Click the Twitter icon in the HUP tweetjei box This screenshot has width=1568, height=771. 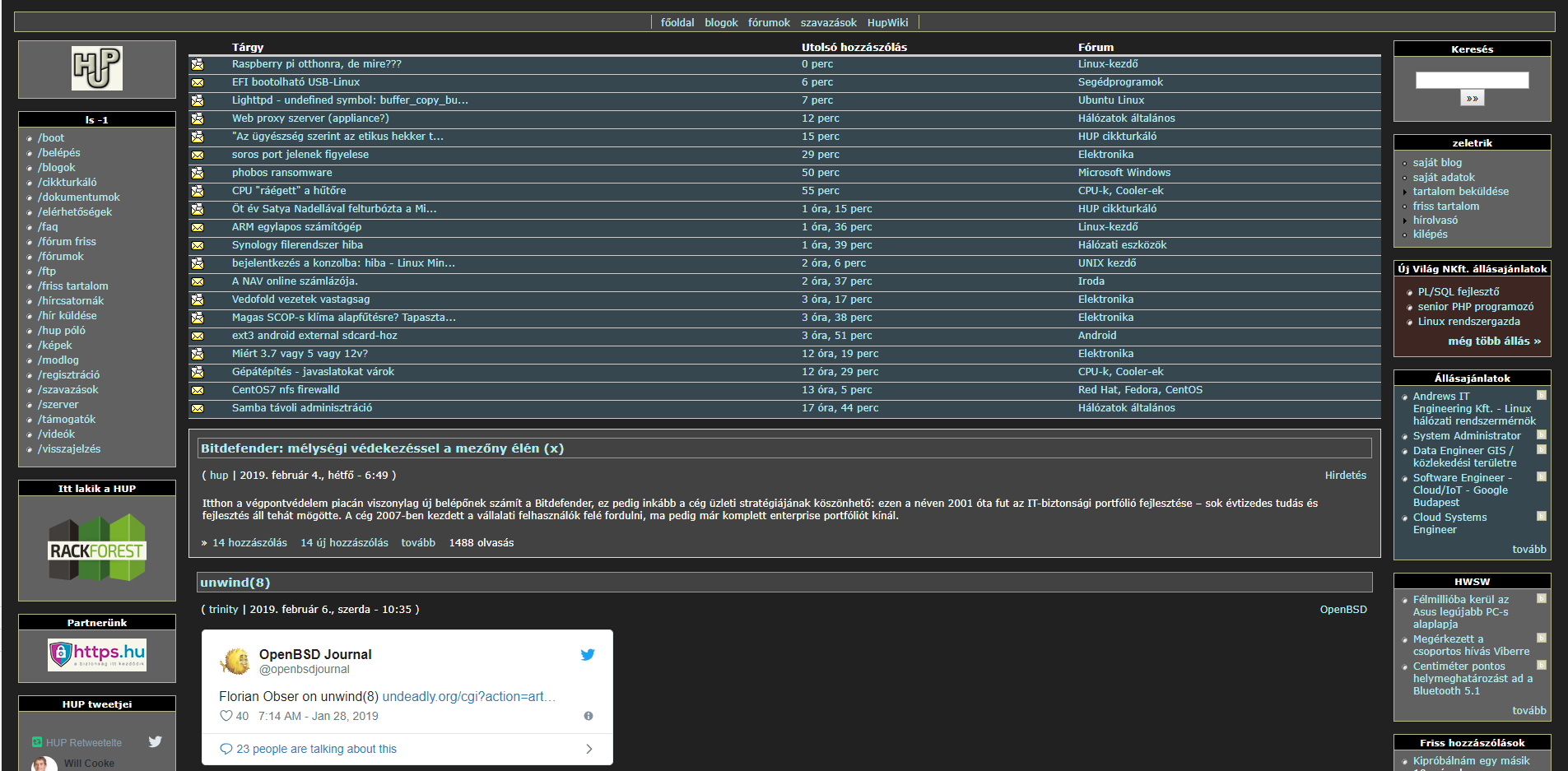pos(155,741)
